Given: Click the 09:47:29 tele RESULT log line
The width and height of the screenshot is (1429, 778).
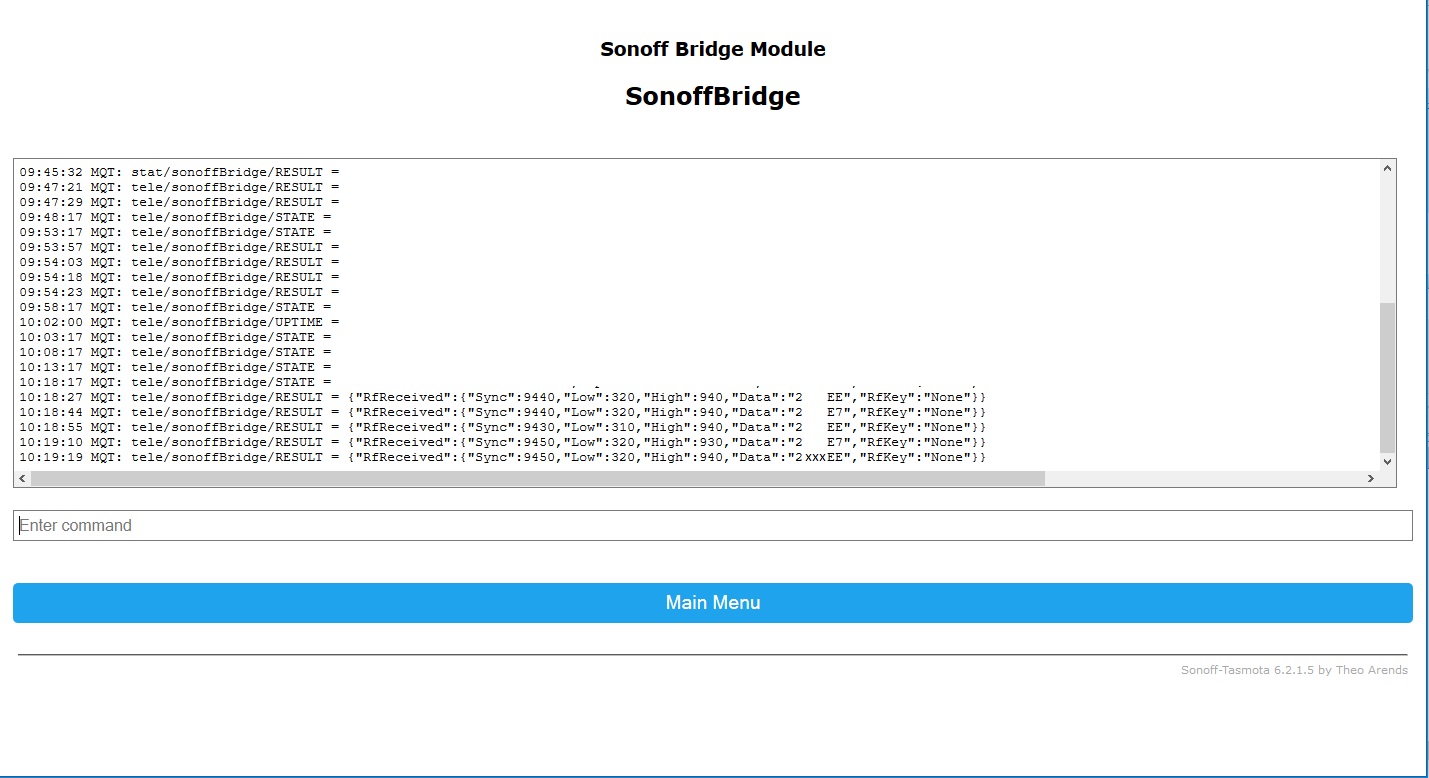Looking at the screenshot, I should pos(180,202).
